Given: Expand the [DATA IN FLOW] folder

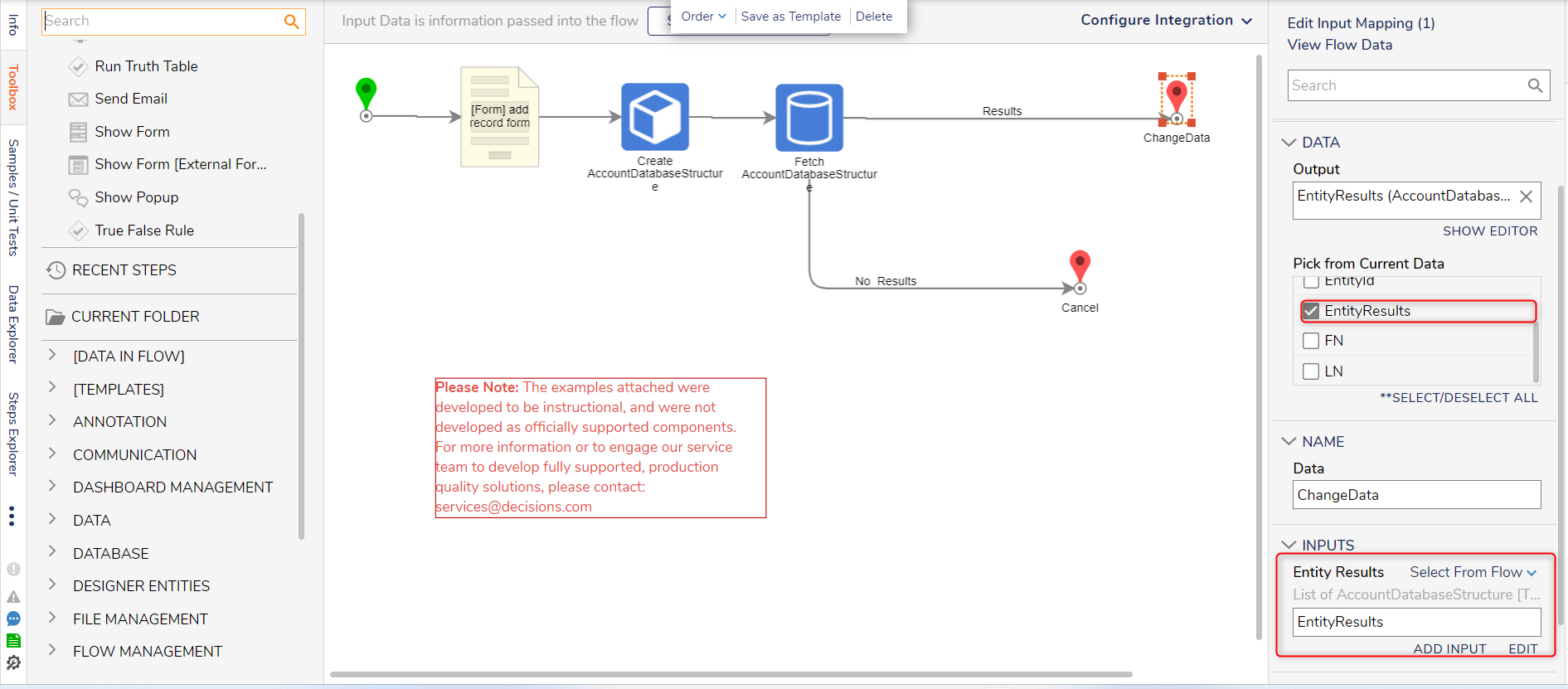Looking at the screenshot, I should click(x=52, y=355).
